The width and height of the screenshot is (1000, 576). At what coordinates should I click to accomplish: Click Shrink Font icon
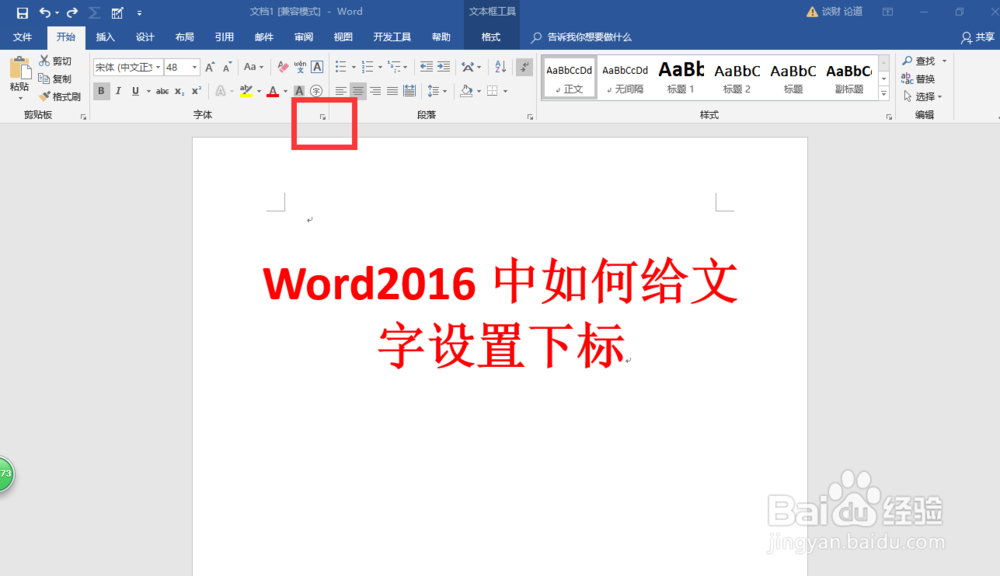pos(227,67)
